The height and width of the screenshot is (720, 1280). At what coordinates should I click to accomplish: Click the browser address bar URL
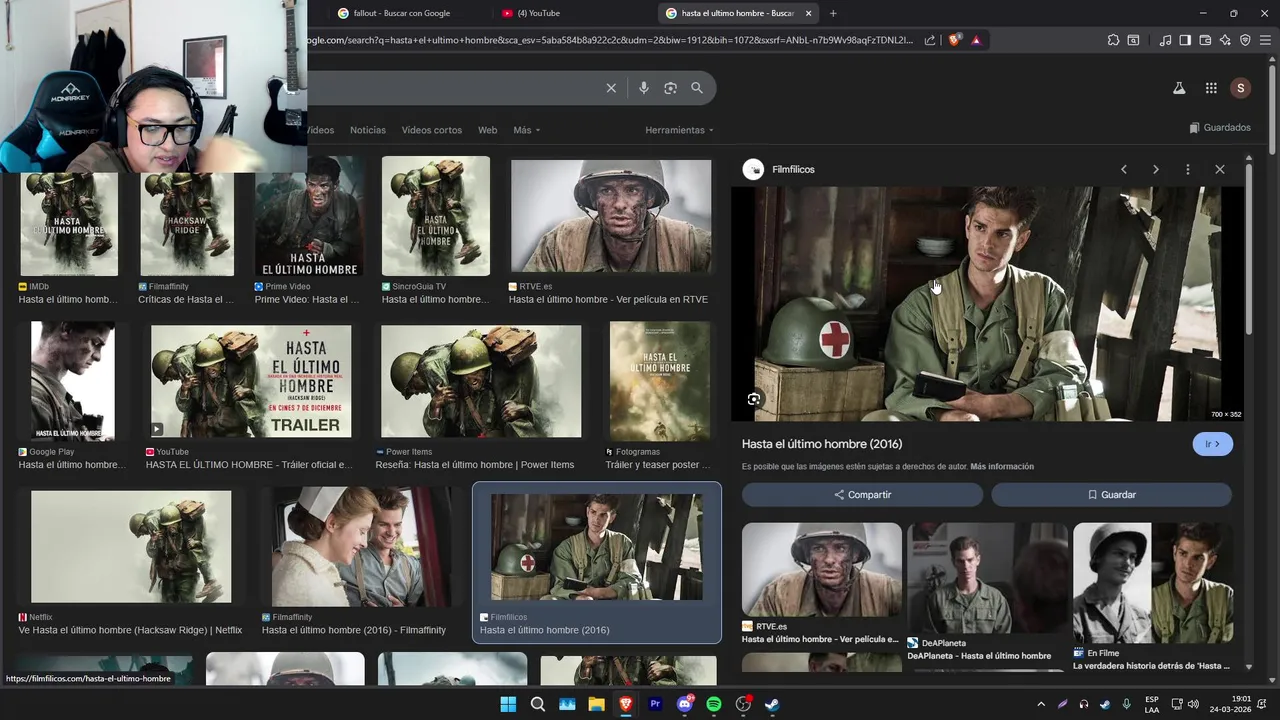[x=610, y=40]
